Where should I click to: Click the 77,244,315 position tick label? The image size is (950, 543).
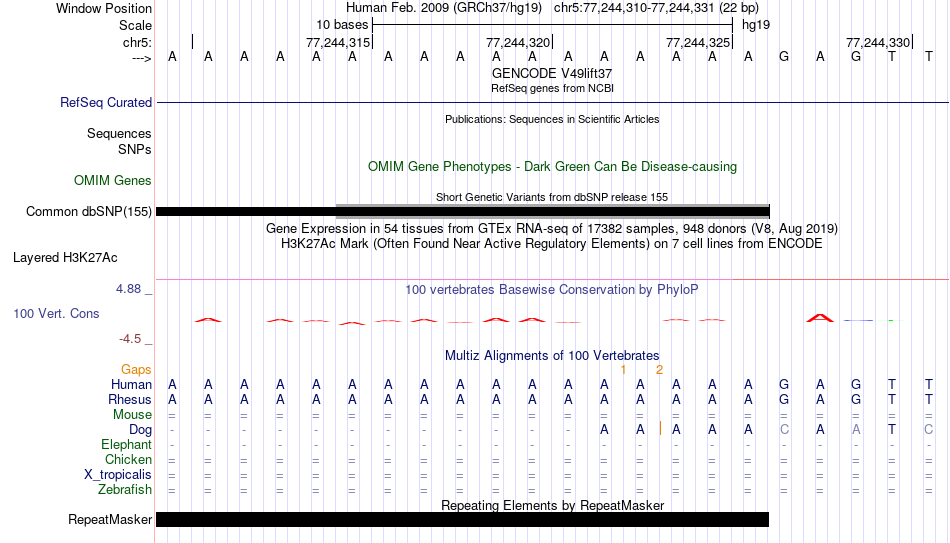[338, 42]
